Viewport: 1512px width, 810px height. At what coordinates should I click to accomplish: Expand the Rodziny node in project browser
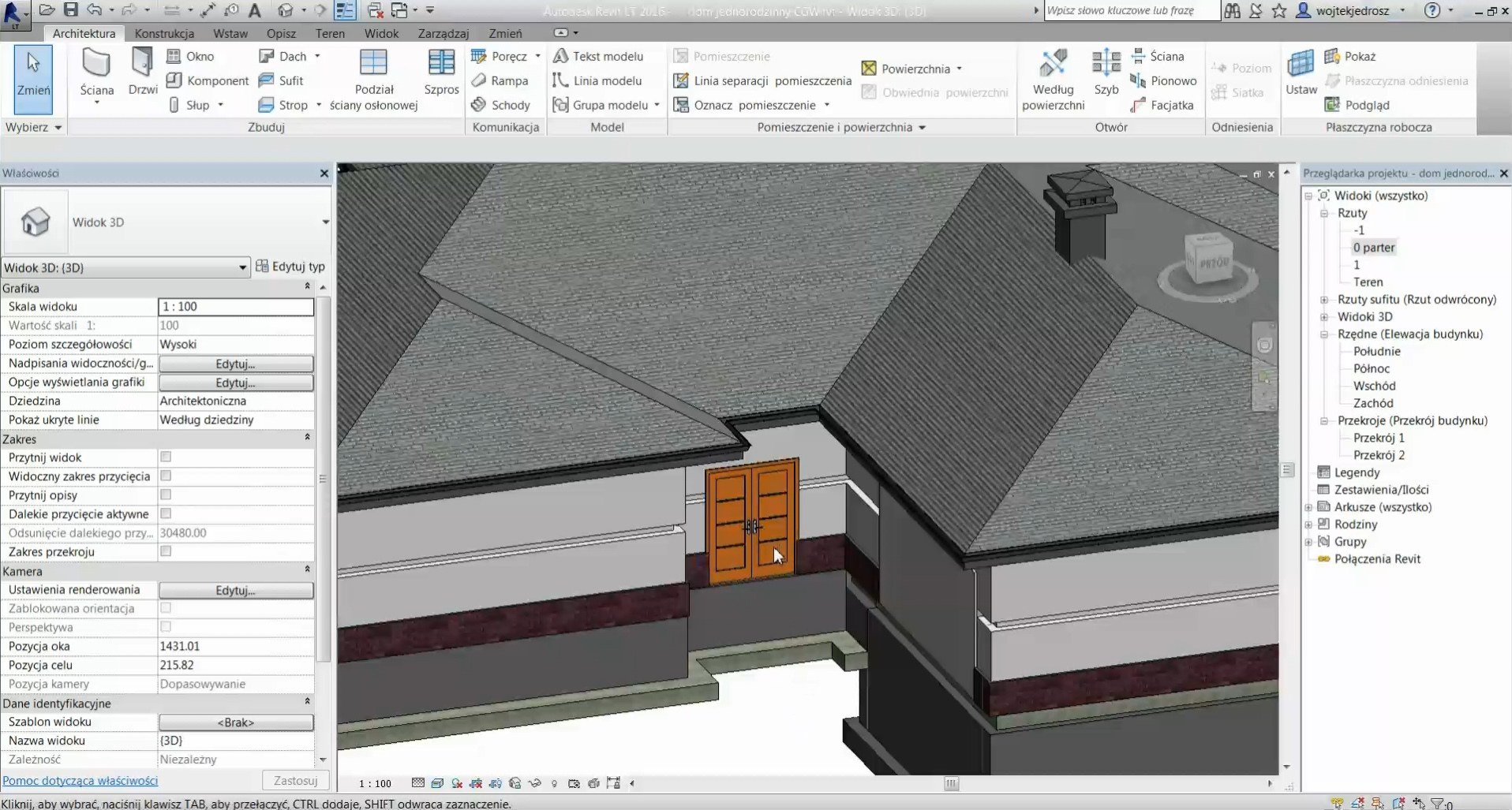(x=1308, y=524)
